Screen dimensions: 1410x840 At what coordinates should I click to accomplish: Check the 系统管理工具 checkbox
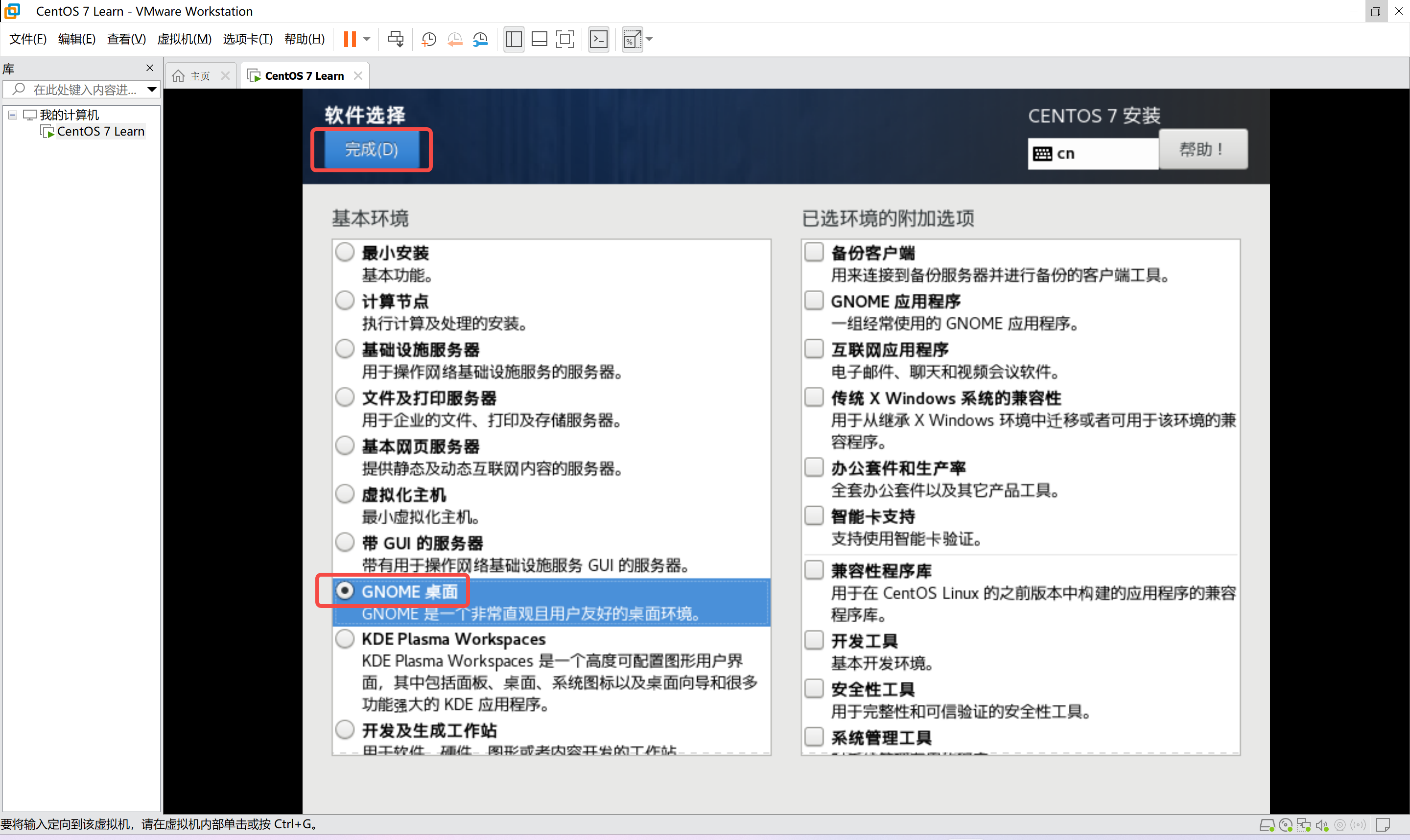click(814, 737)
